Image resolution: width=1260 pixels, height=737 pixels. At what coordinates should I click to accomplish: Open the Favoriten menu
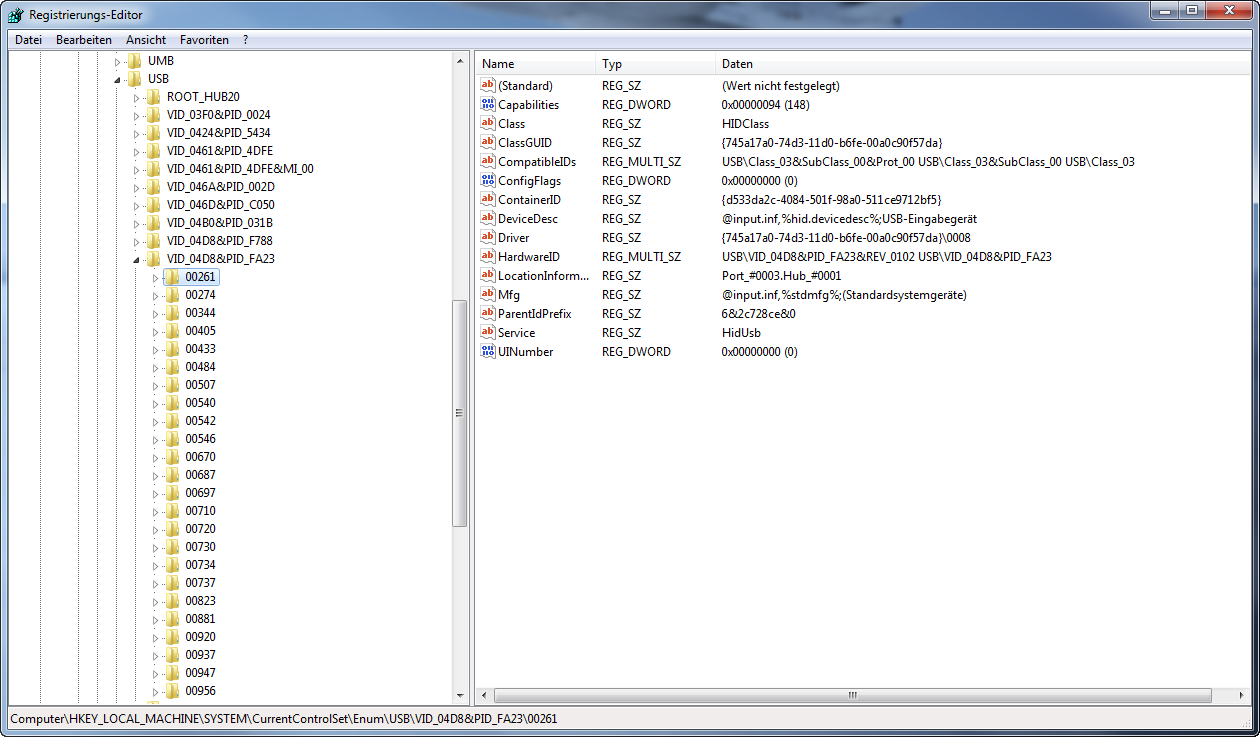[204, 40]
